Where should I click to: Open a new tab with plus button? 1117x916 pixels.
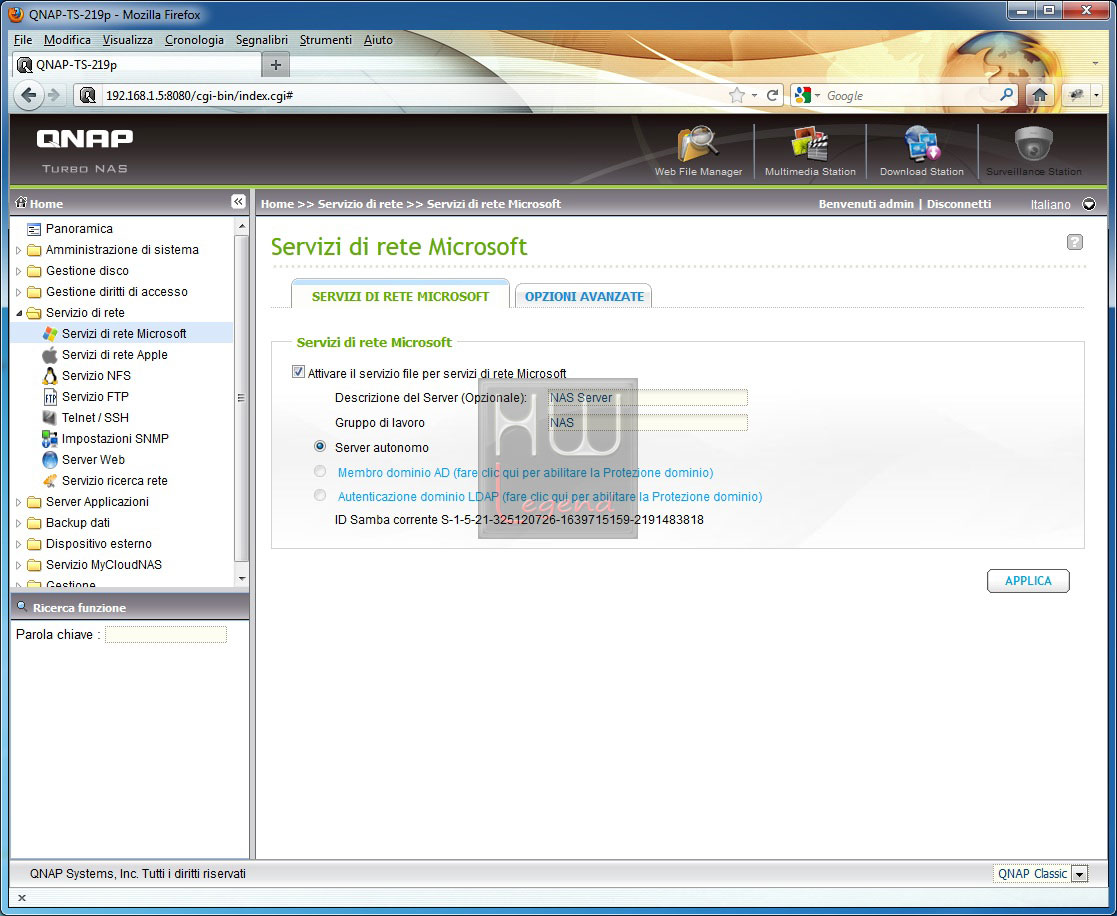(x=276, y=65)
